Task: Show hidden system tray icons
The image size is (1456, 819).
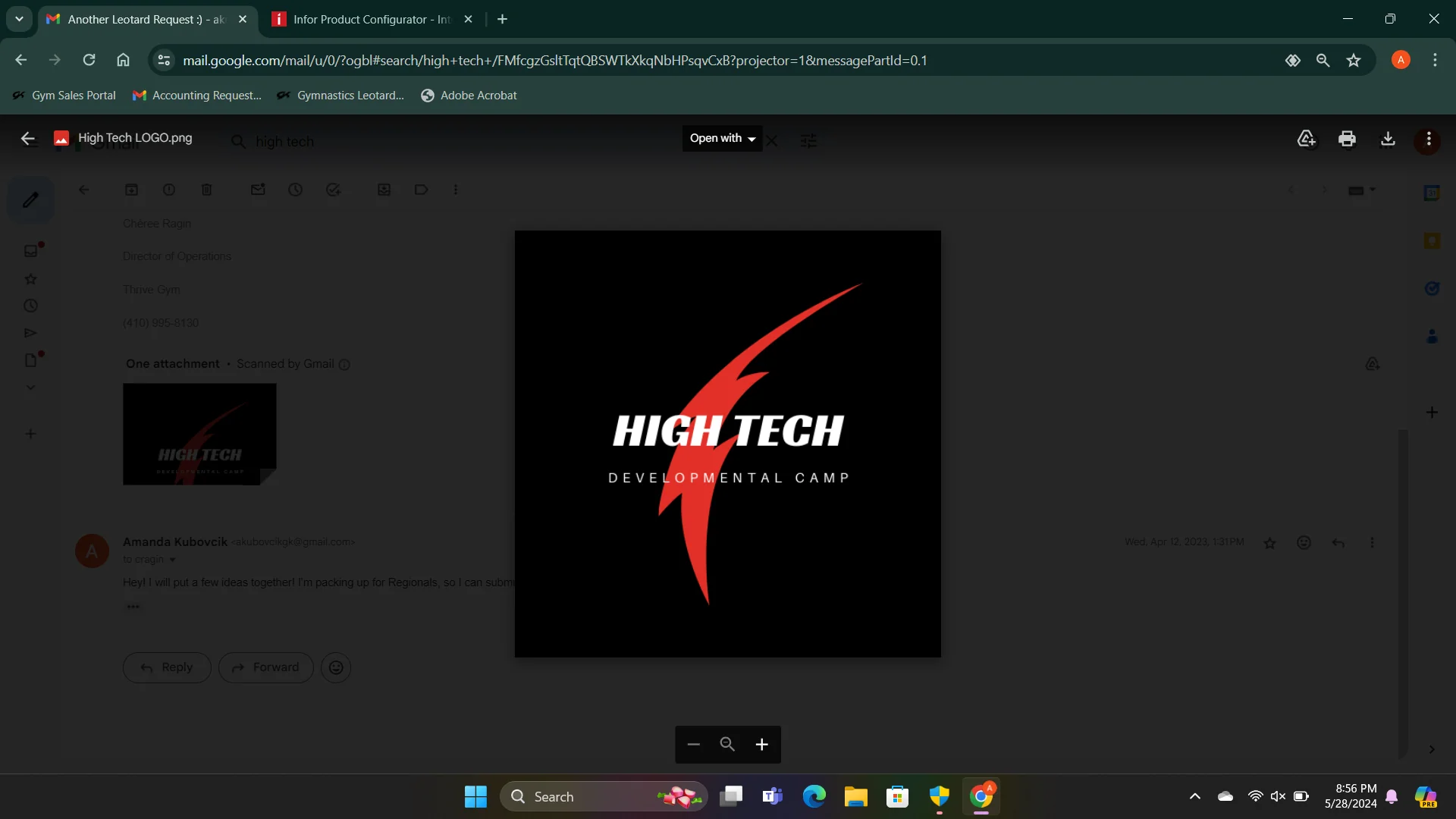Action: pyautogui.click(x=1194, y=796)
